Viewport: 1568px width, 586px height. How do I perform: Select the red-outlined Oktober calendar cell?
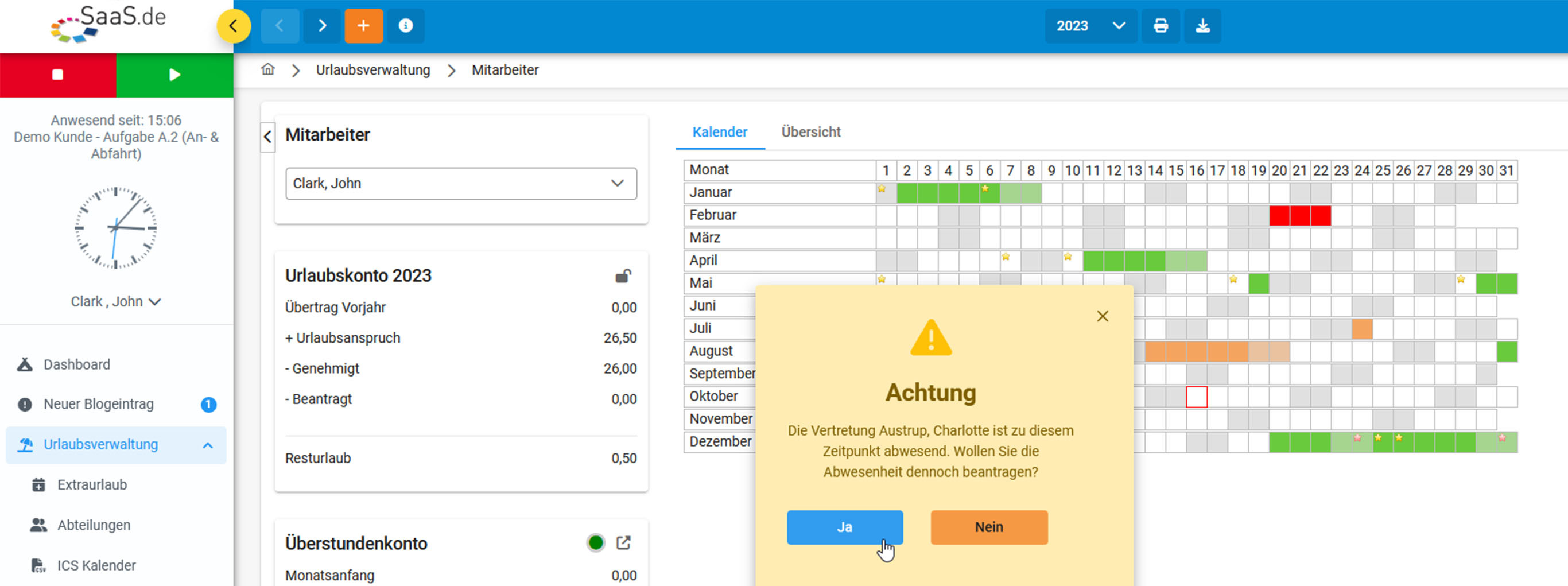[1196, 397]
